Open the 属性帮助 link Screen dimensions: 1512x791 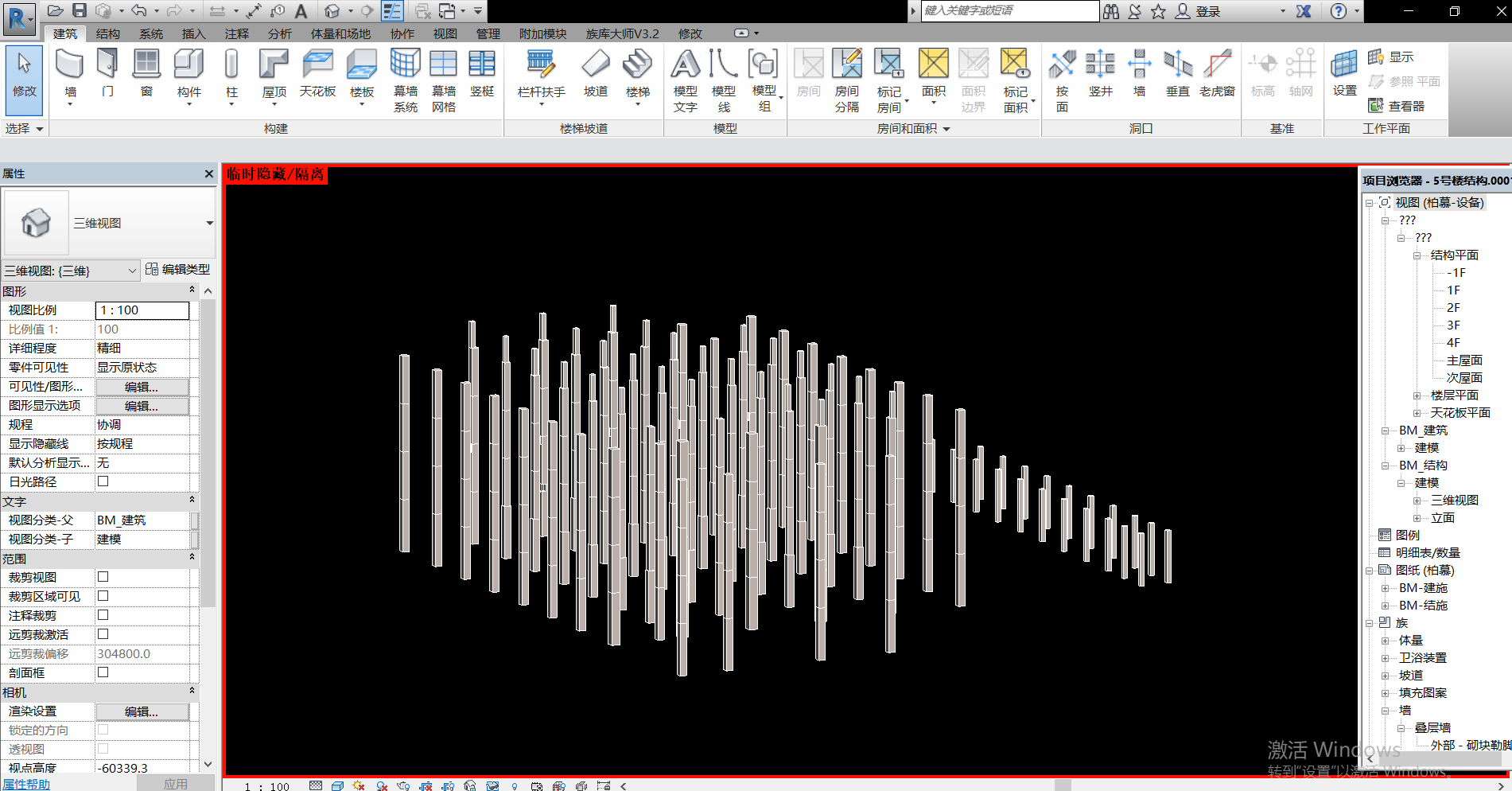click(x=26, y=784)
